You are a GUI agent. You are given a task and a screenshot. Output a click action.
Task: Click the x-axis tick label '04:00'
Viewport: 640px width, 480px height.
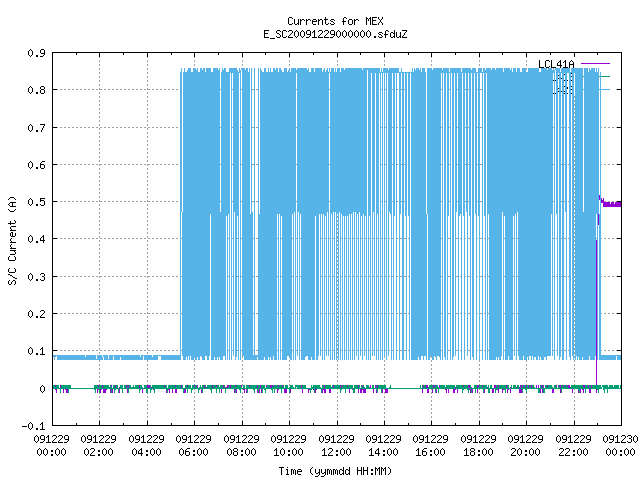(x=146, y=452)
